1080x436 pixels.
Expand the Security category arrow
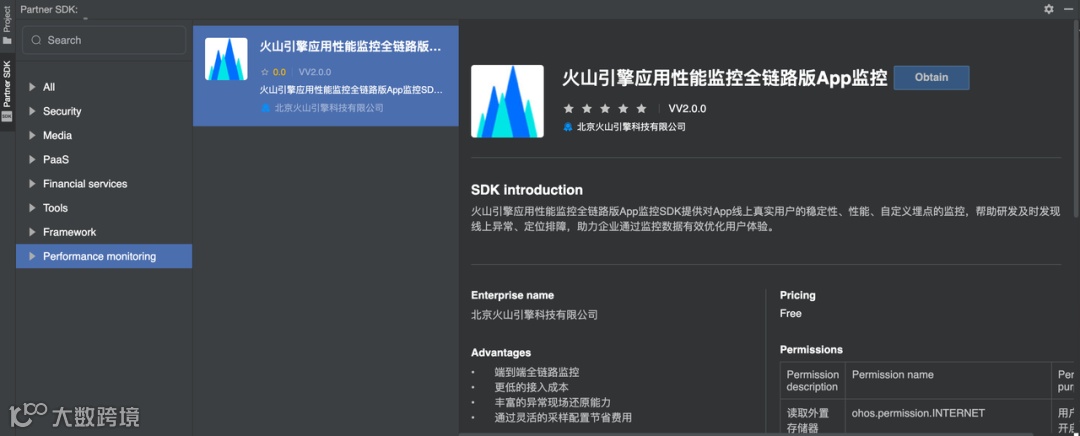pyautogui.click(x=32, y=111)
